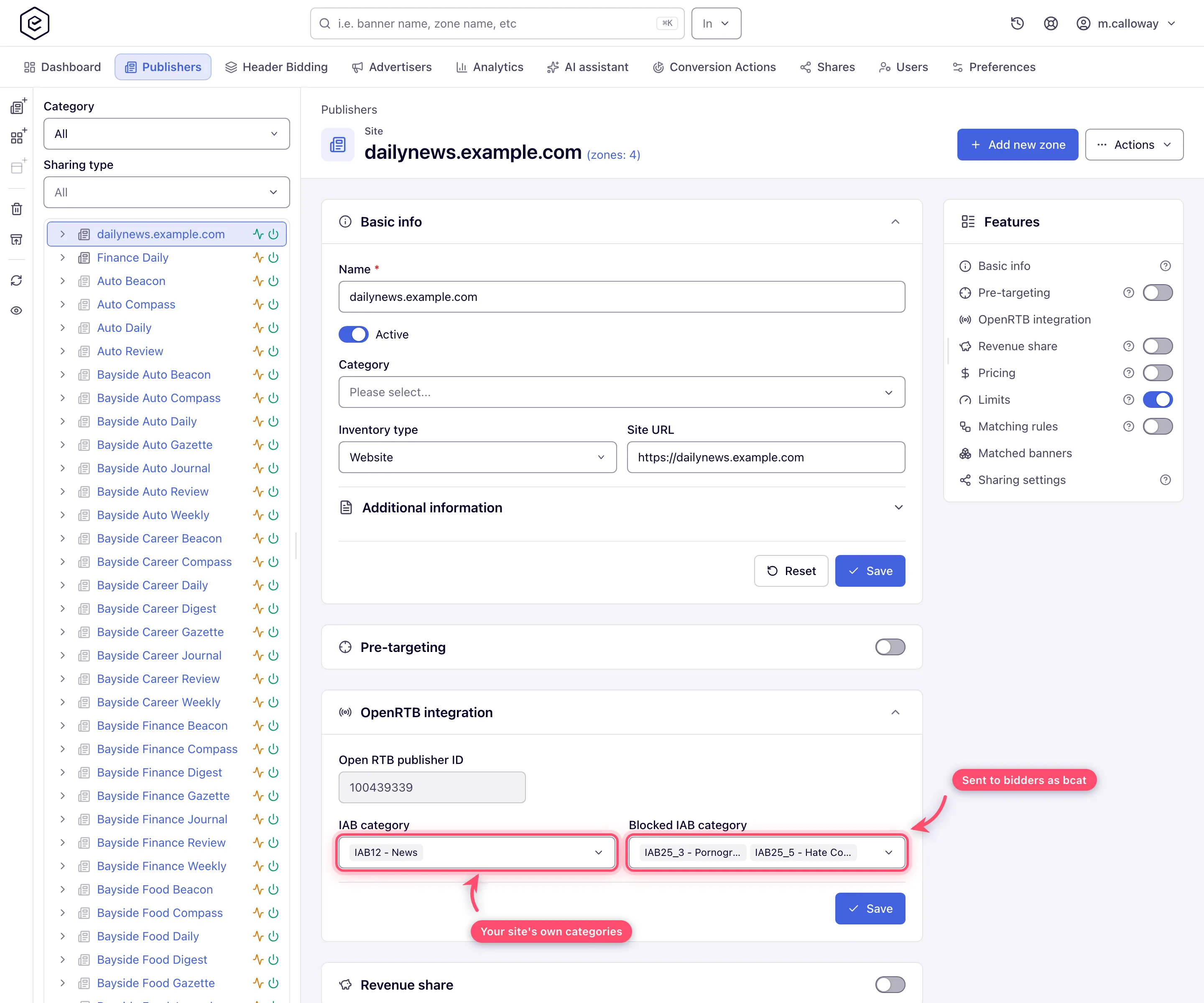Open the Blocked IAB category dropdown

767,853
